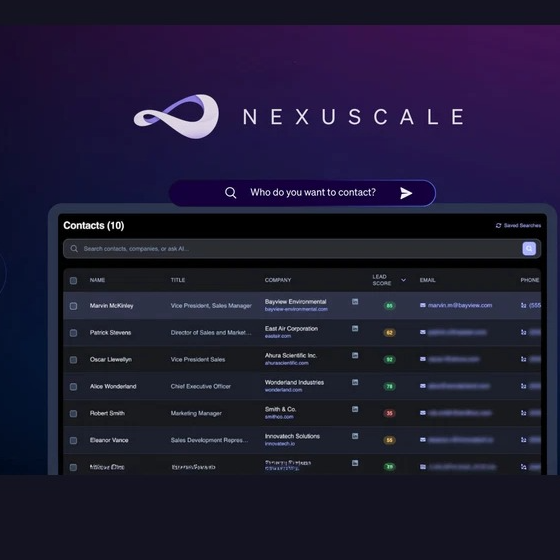Open LinkedIn icon for Wonderland Industries

(x=355, y=382)
